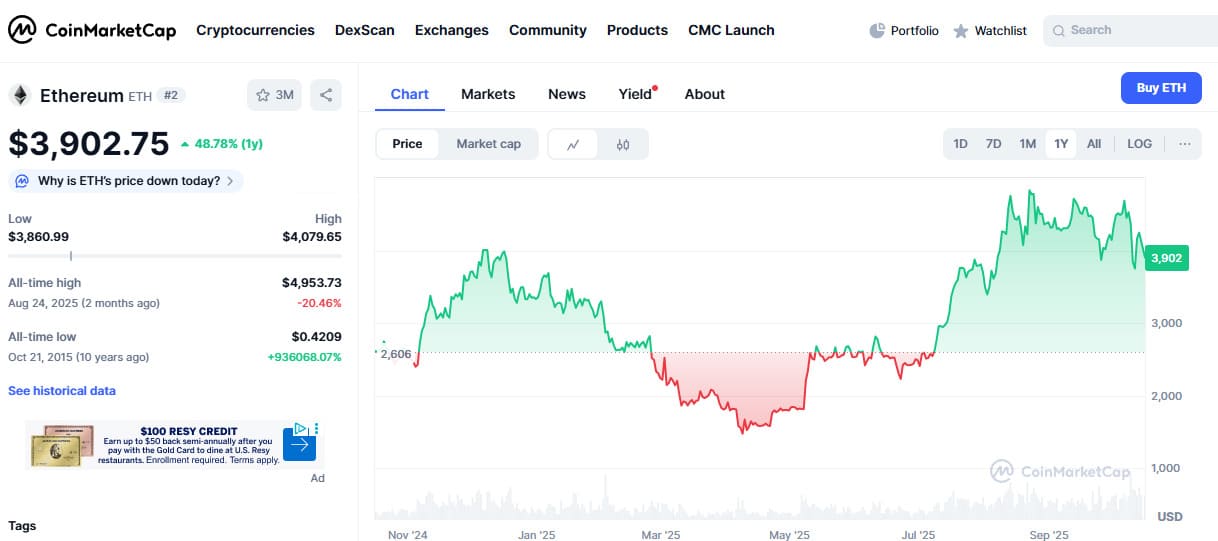
Task: Open the Yield tab
Action: (x=635, y=94)
